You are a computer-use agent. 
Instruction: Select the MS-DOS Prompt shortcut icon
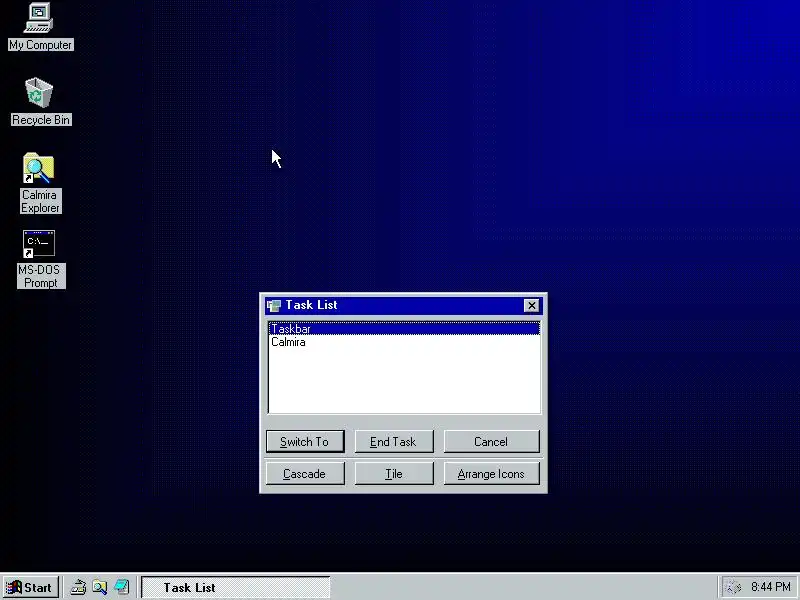(x=40, y=259)
